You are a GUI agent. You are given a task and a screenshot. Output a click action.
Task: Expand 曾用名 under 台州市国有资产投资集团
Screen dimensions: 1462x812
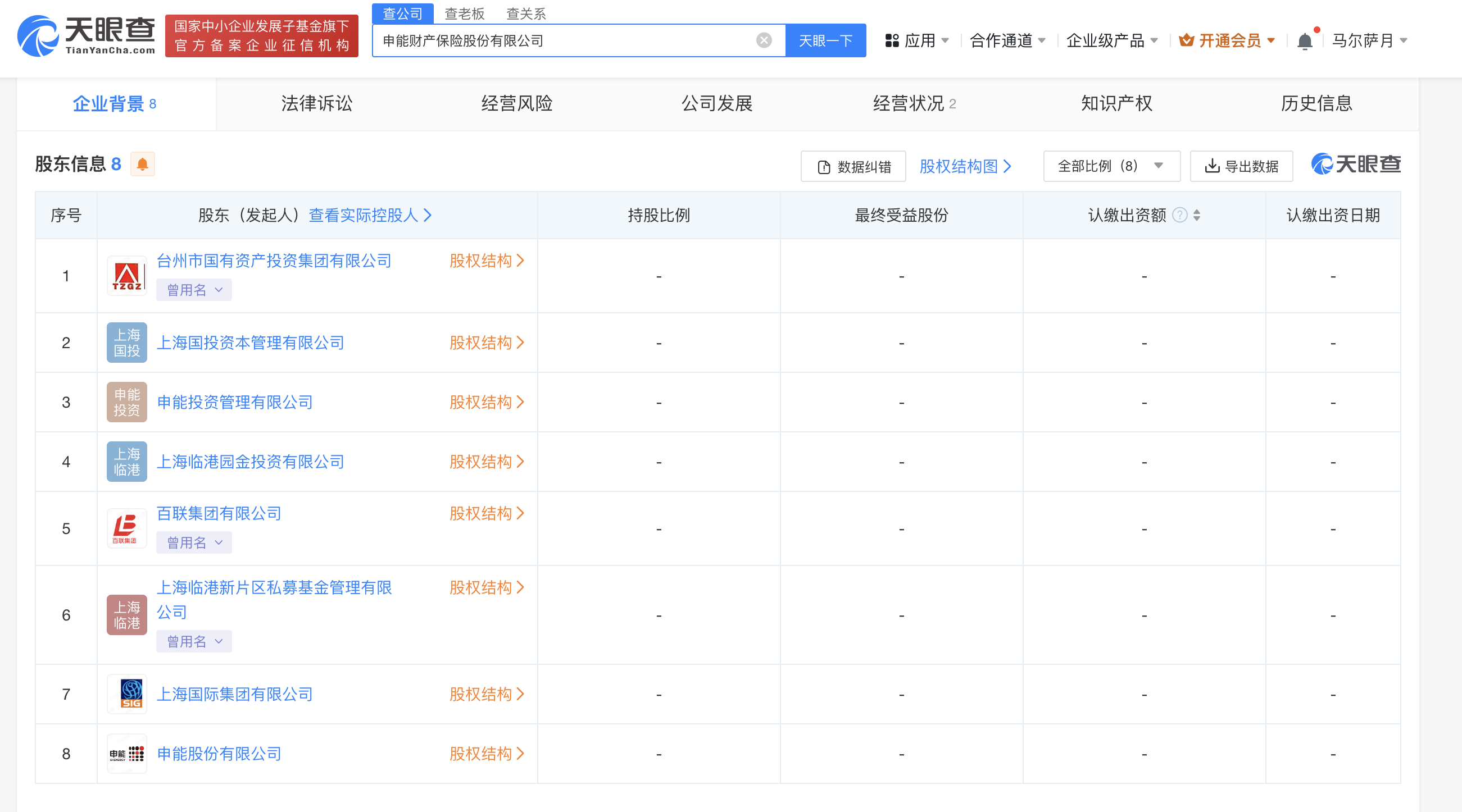click(193, 290)
